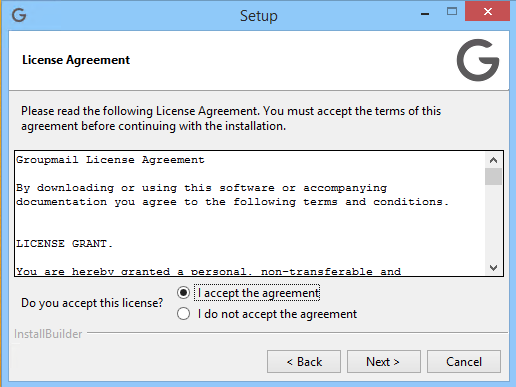Click the Setup title bar text
This screenshot has height=387, width=516.
tap(259, 16)
